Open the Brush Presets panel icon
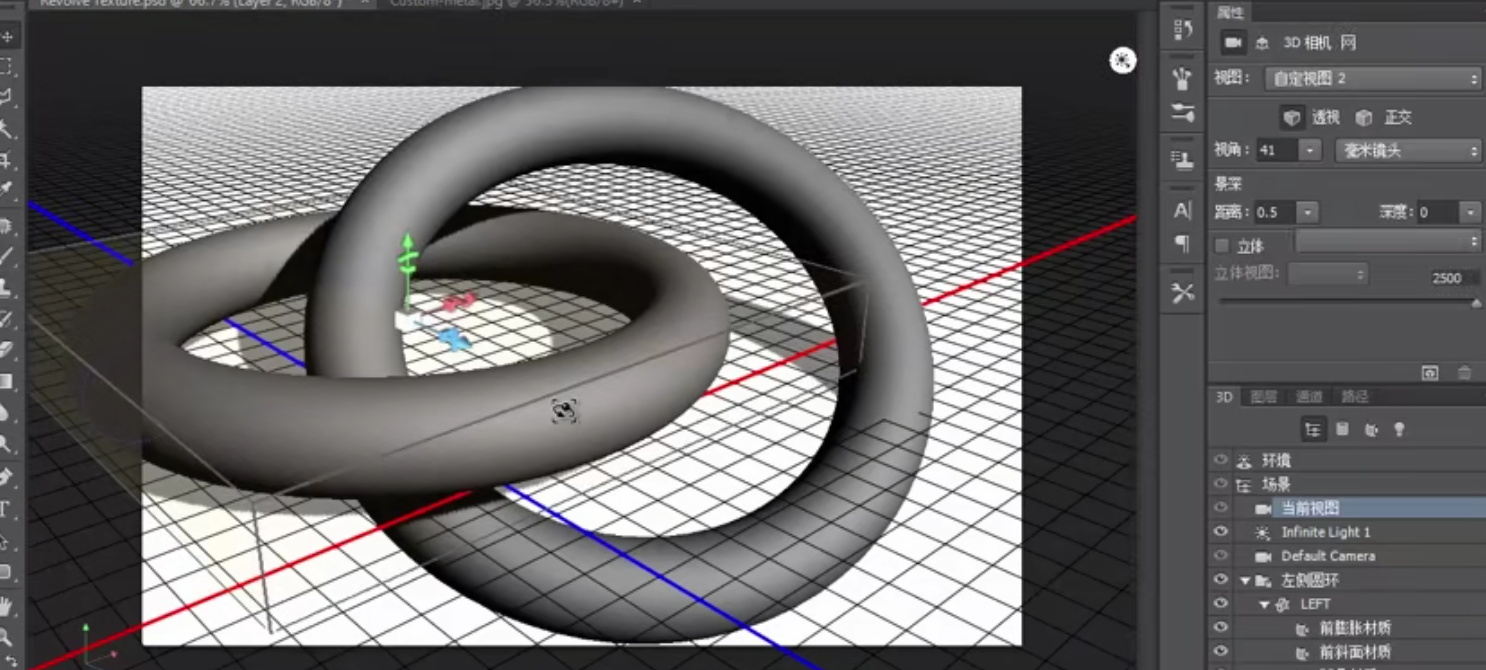This screenshot has height=670, width=1486. (x=1183, y=77)
